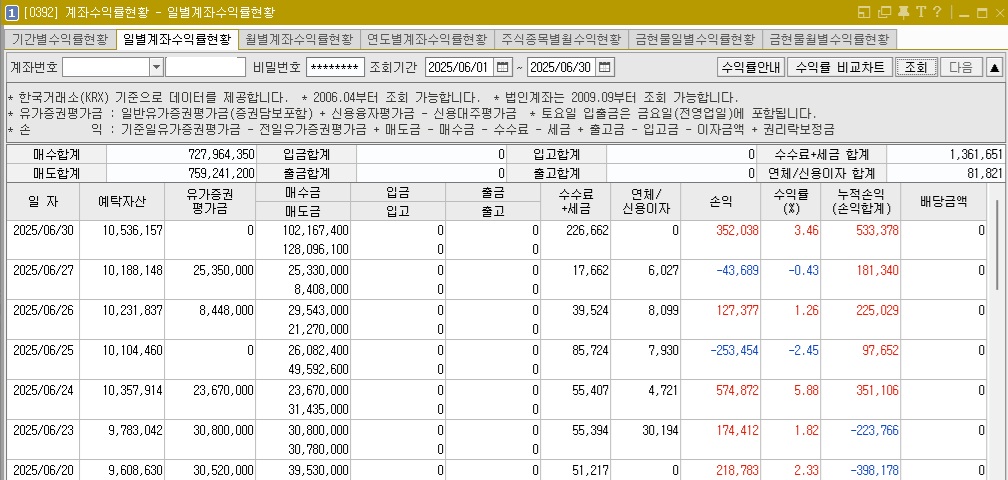The height and width of the screenshot is (480, 1008).
Task: Click the 연체/신용이자 합계 label
Action: point(822,173)
